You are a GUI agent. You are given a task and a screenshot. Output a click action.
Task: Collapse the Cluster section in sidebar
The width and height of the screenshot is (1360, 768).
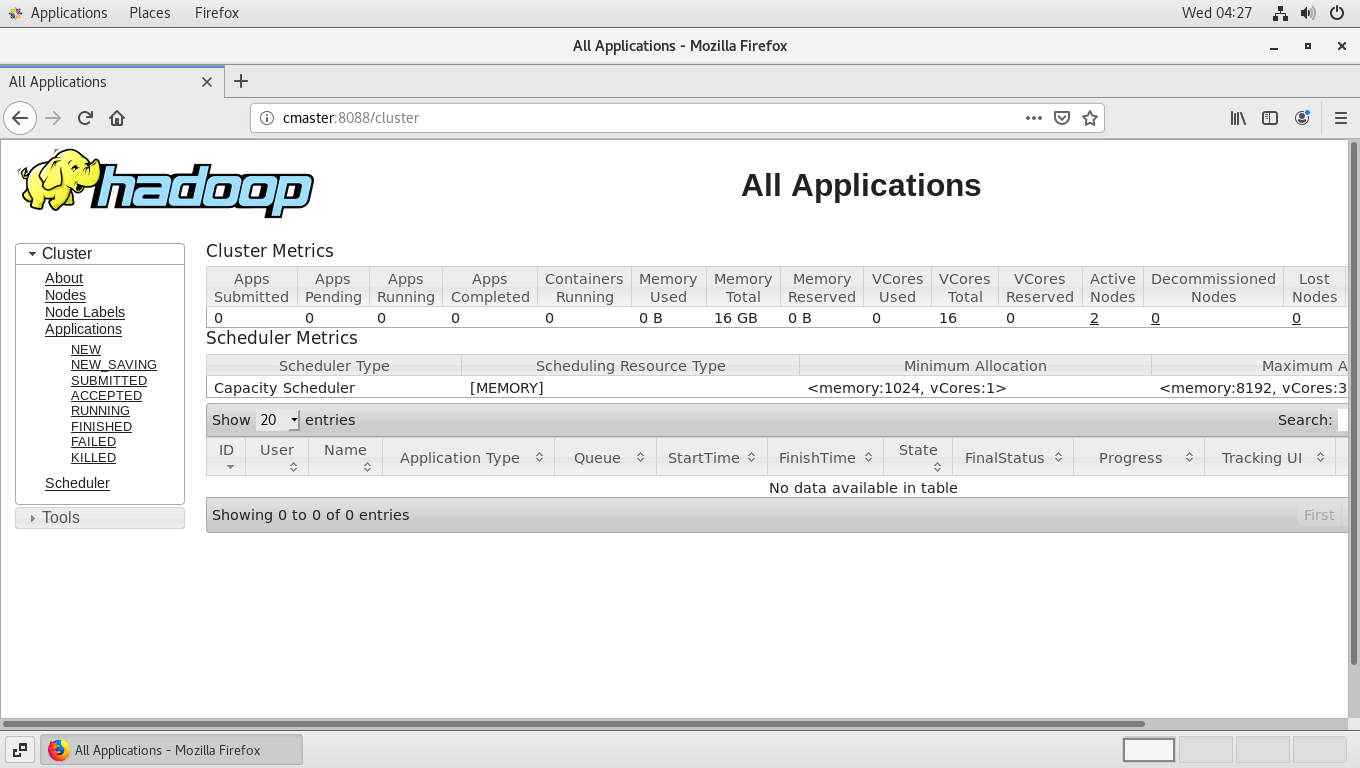coord(66,254)
